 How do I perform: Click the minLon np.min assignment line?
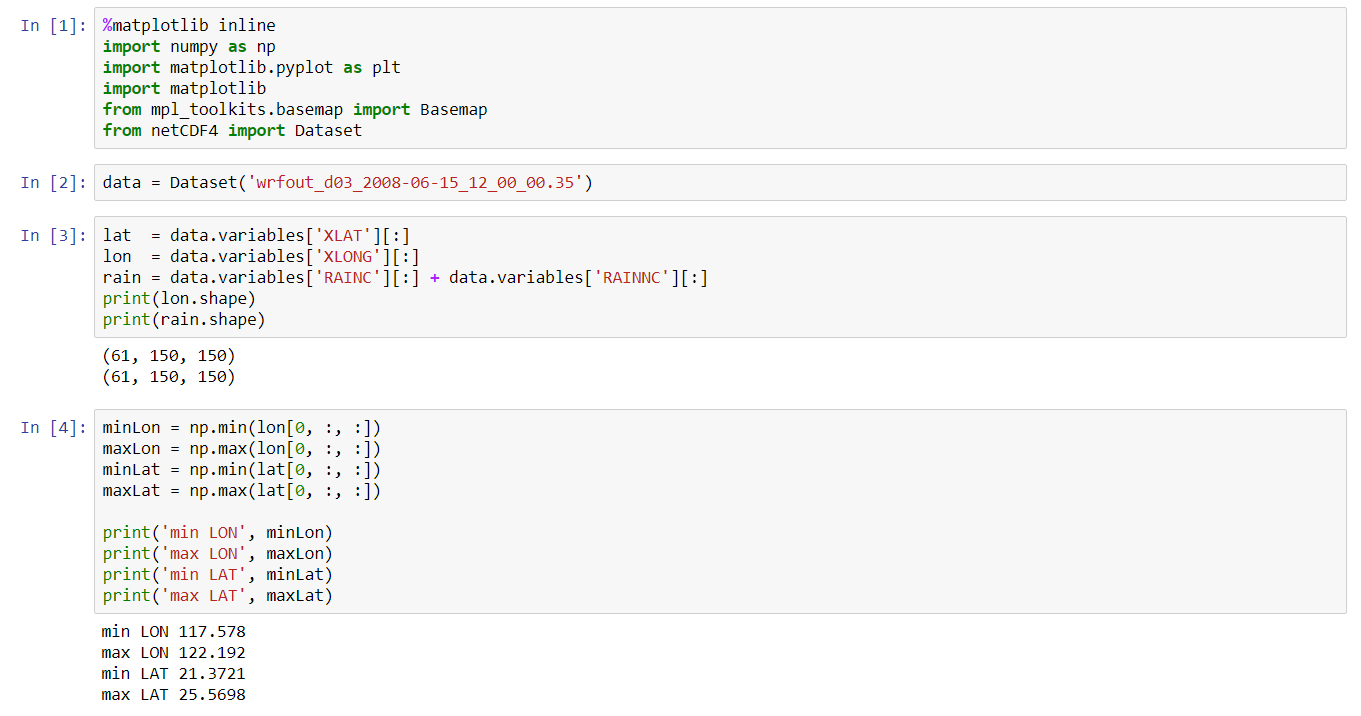[x=241, y=428]
